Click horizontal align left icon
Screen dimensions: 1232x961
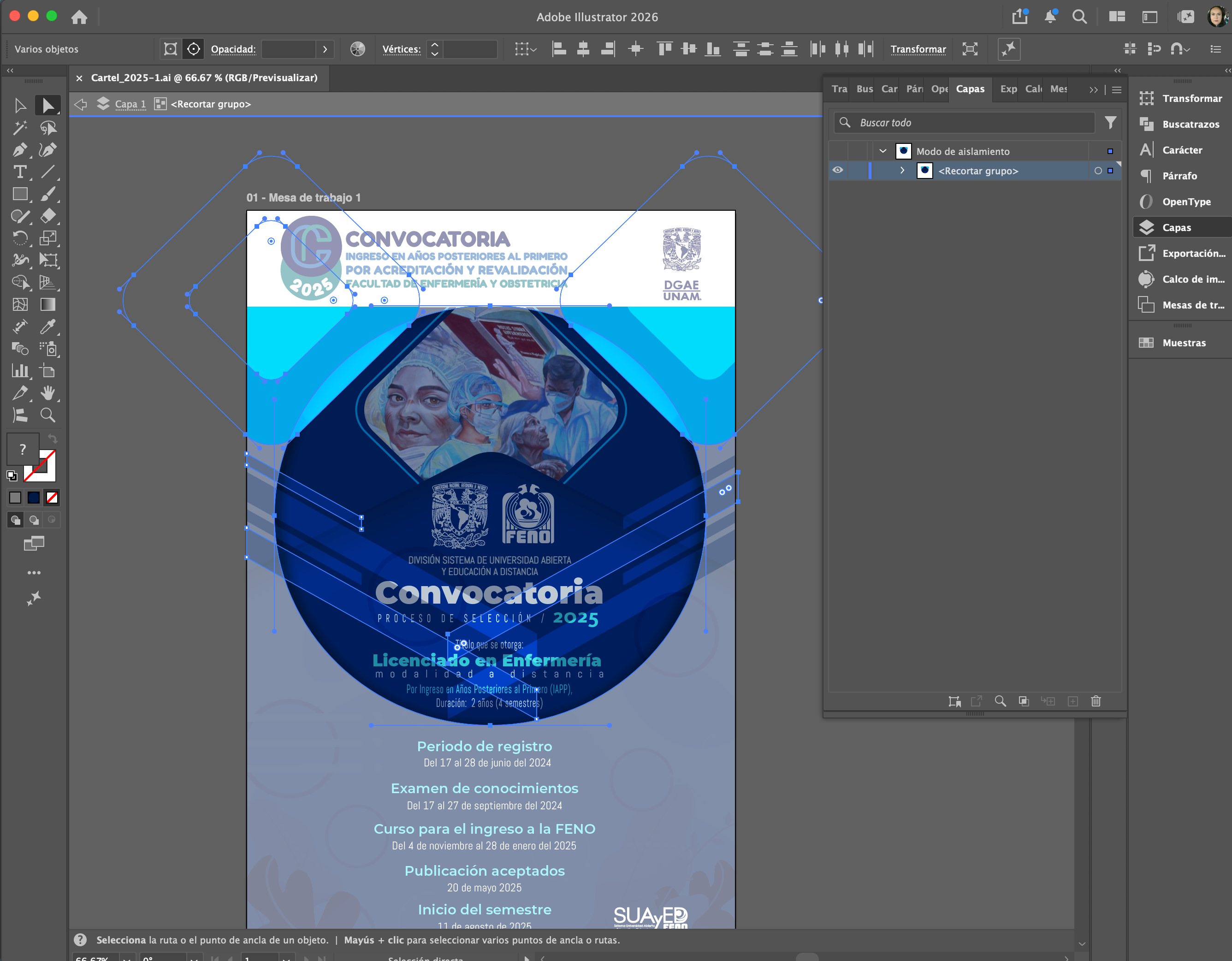click(559, 49)
